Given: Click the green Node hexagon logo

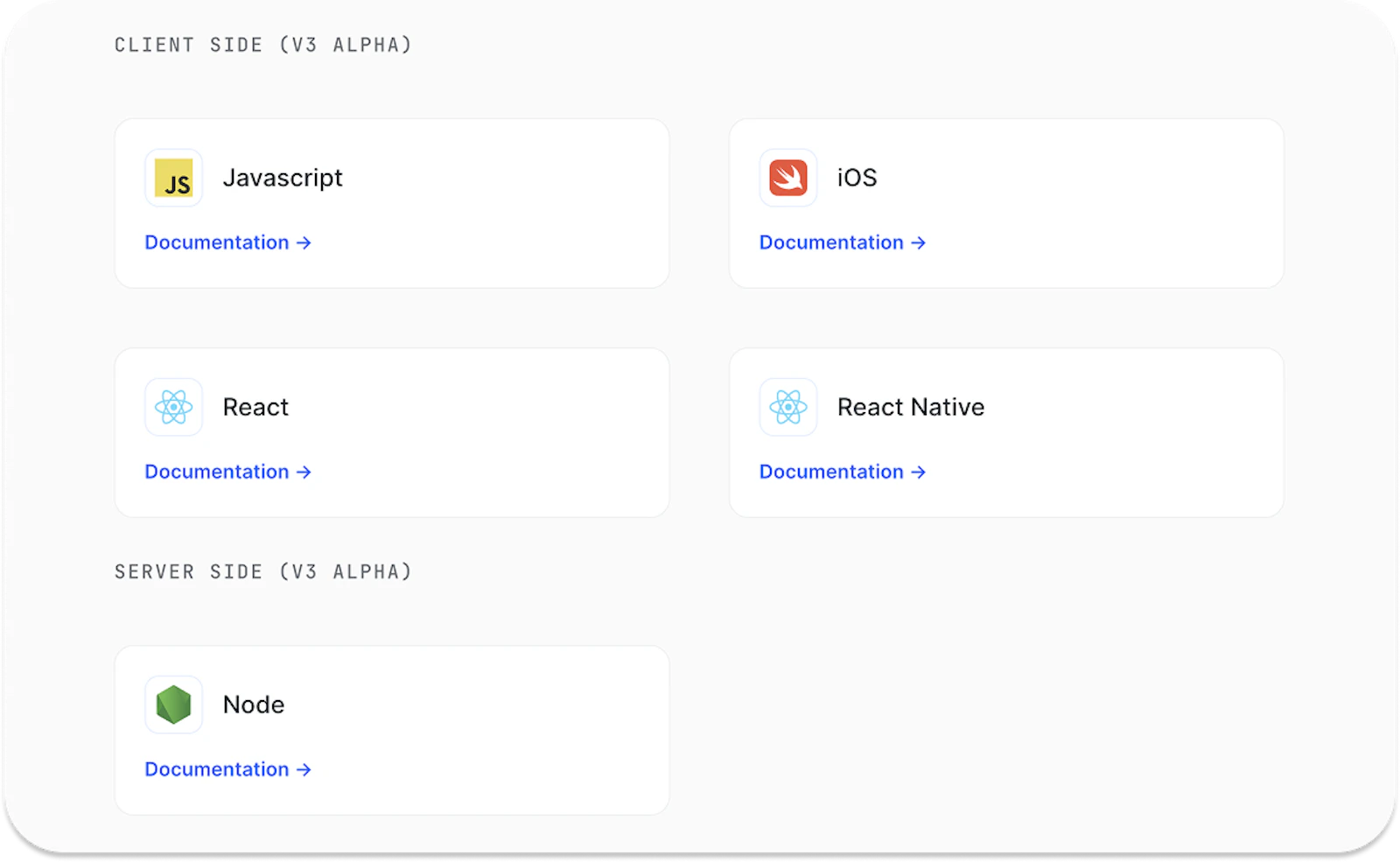Looking at the screenshot, I should [x=173, y=704].
